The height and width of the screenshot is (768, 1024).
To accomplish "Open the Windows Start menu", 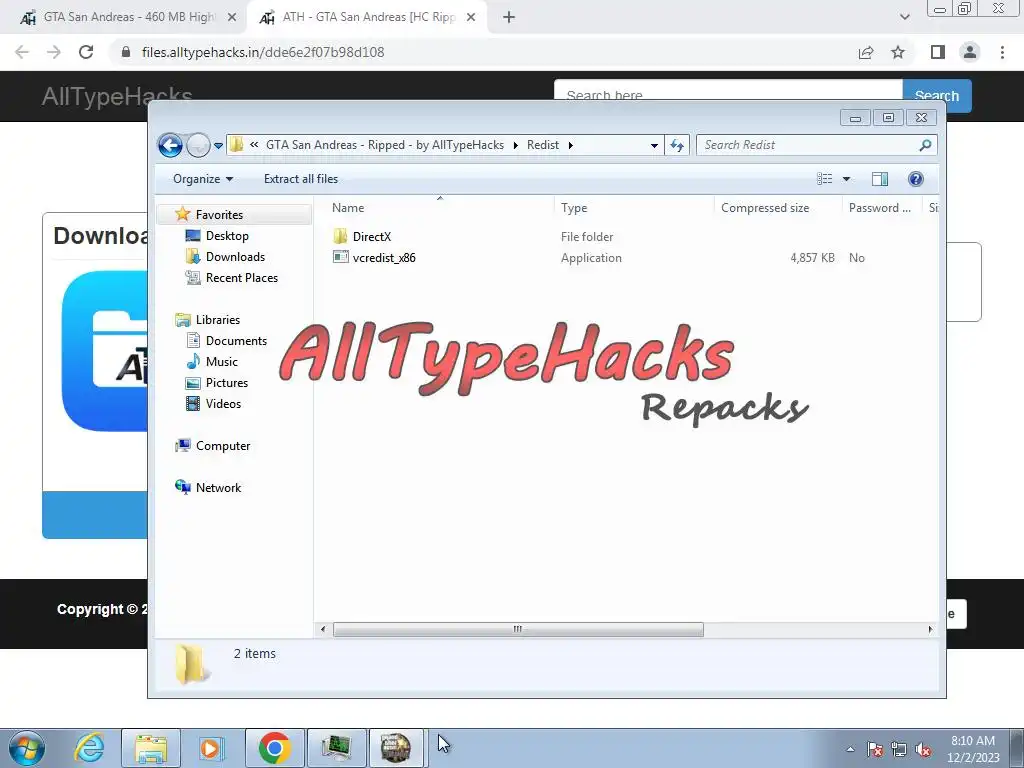I will 27,748.
